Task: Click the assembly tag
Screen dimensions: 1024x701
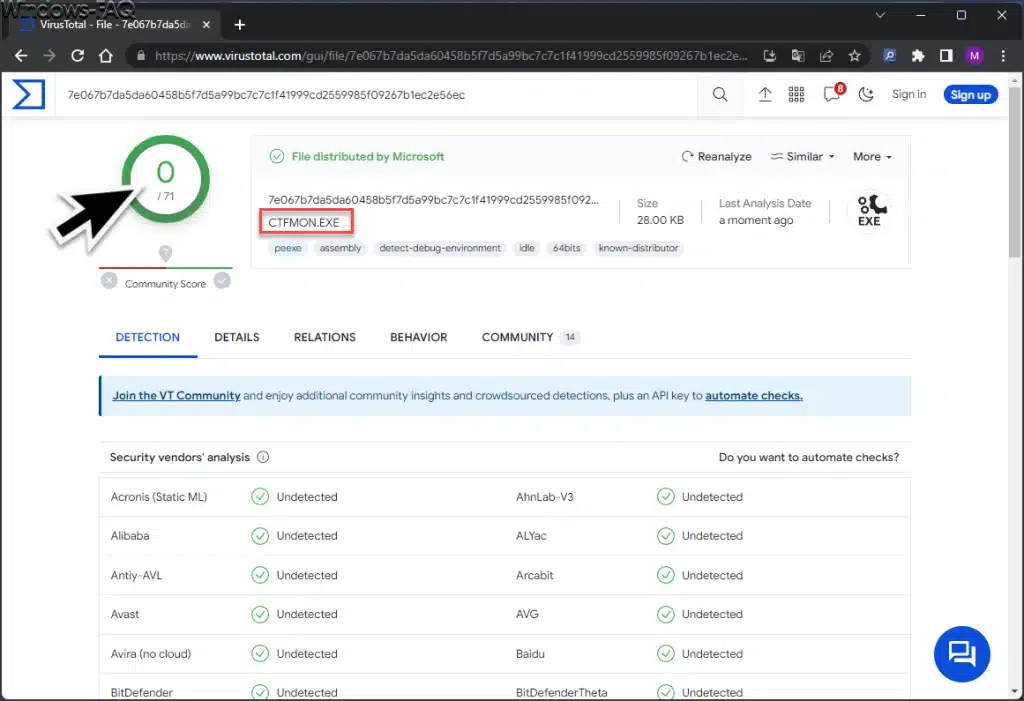Action: 340,248
